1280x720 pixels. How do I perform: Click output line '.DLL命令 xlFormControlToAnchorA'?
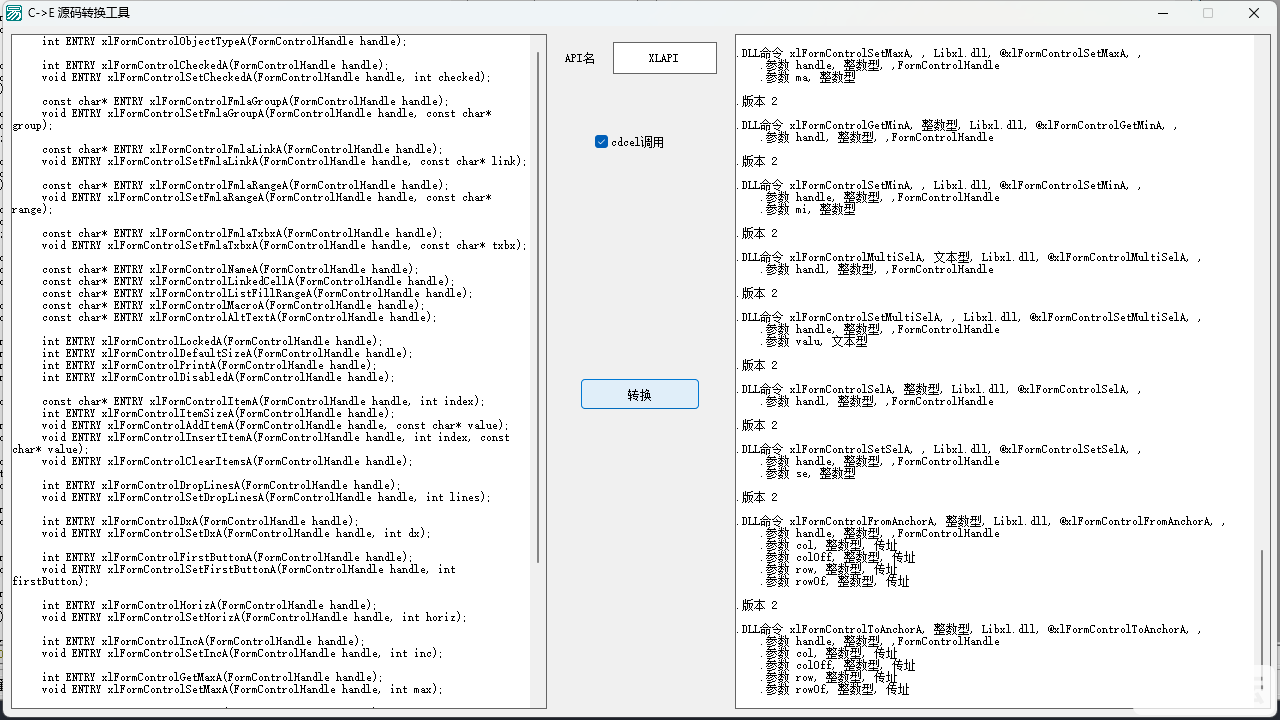969,629
